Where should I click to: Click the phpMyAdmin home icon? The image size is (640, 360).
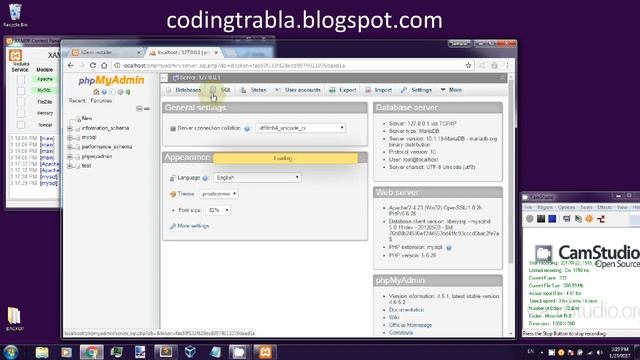click(x=96, y=92)
